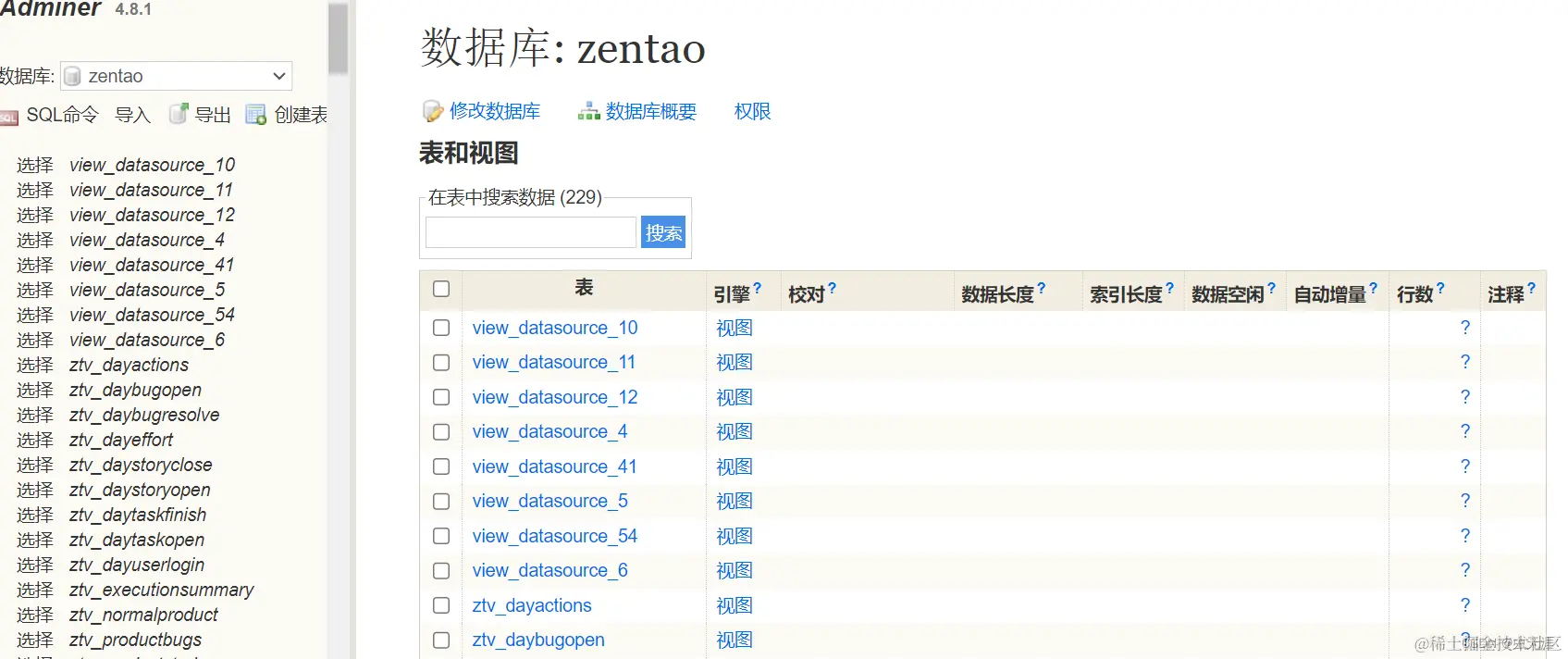The image size is (1568, 659).
Task: Open the 权限 link
Action: pyautogui.click(x=752, y=111)
